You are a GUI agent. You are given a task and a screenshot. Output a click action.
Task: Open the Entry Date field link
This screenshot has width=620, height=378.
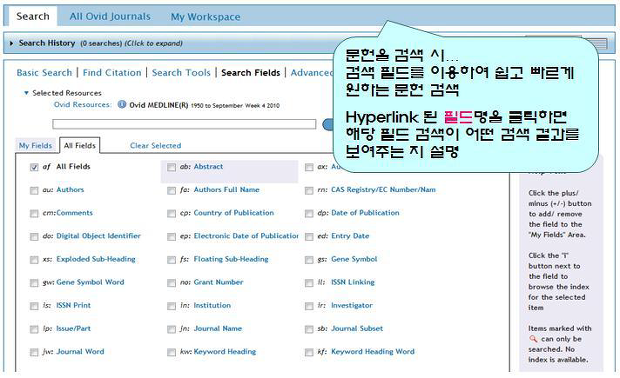pos(350,236)
